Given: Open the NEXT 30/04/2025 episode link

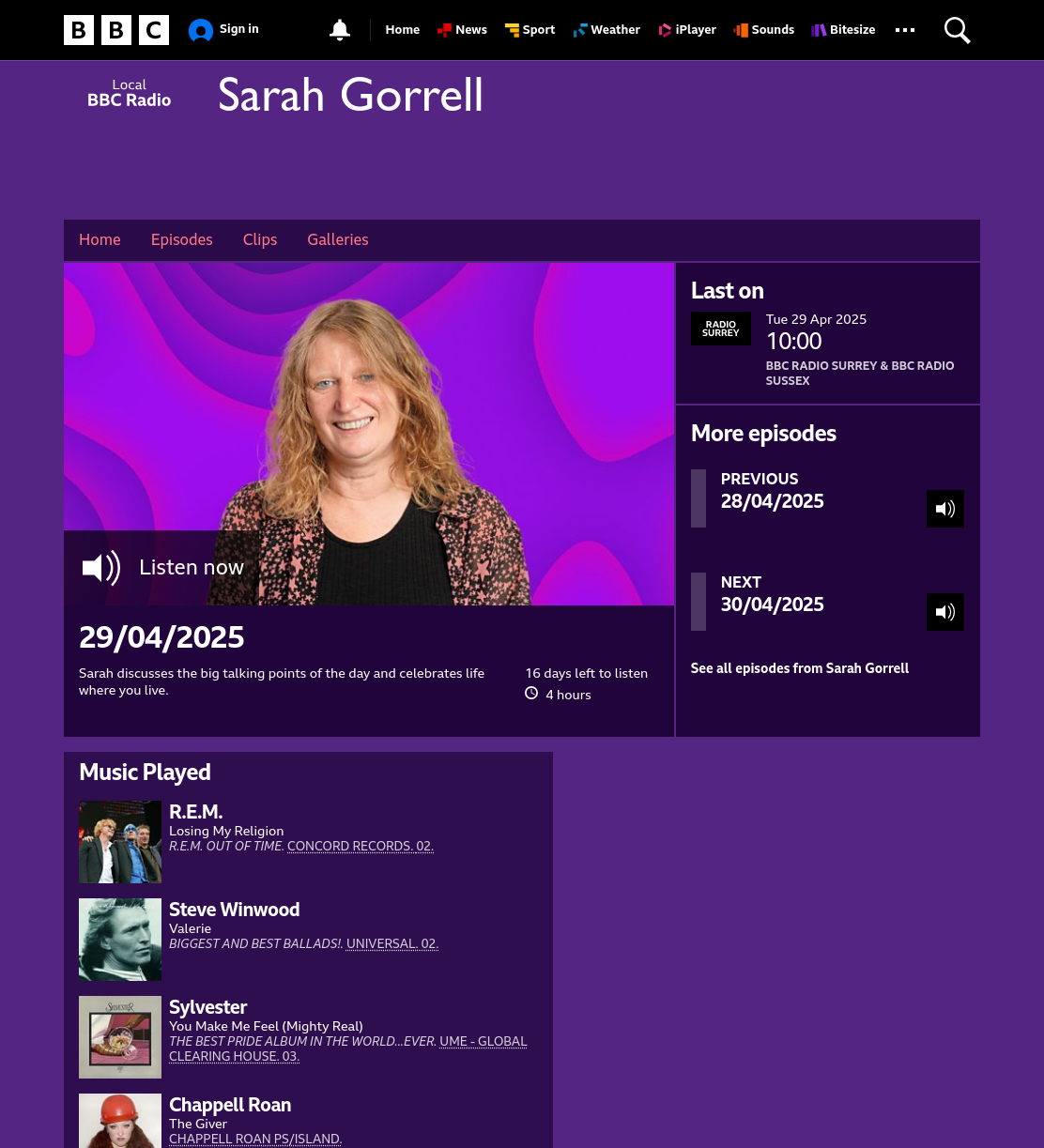Looking at the screenshot, I should point(773,594).
